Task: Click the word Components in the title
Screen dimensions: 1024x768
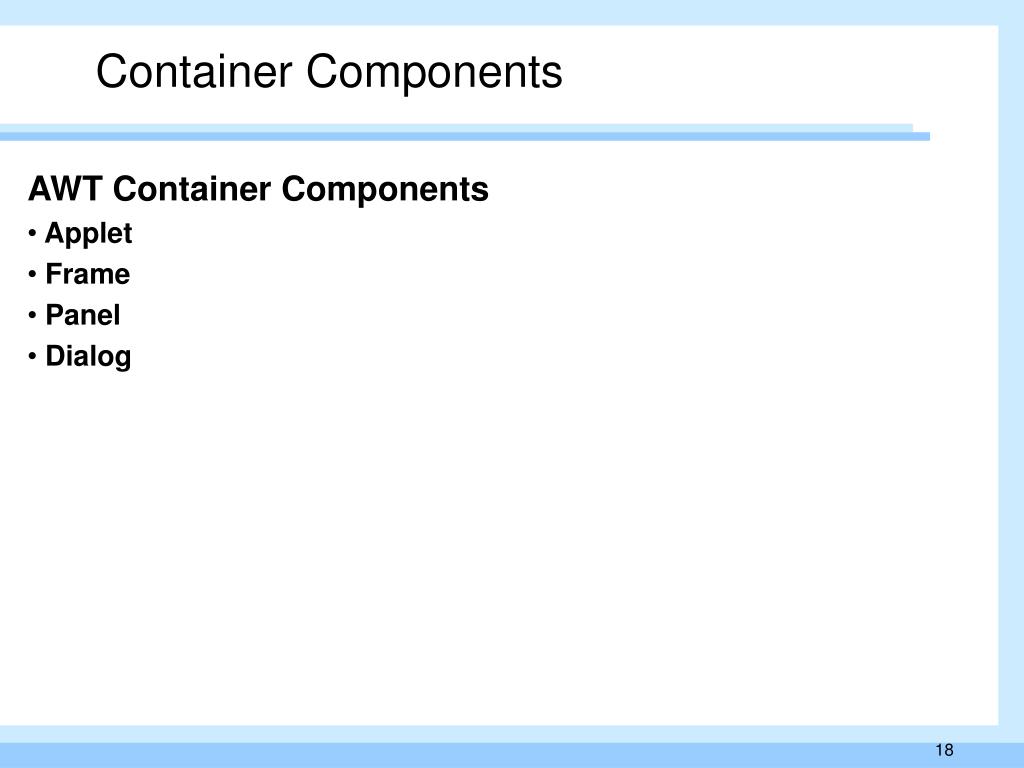Action: (434, 72)
